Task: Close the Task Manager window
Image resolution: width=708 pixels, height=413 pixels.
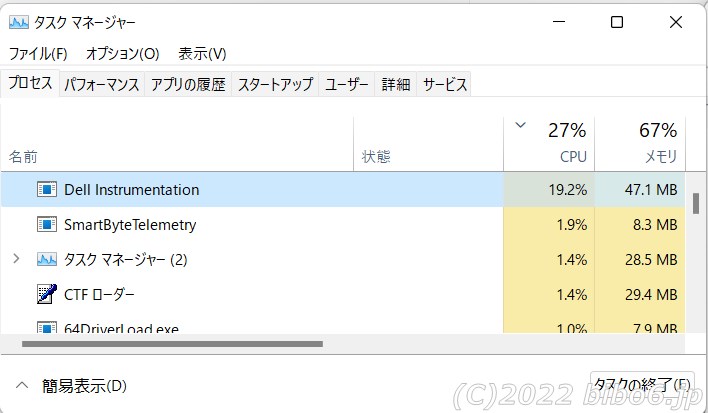Action: tap(676, 22)
